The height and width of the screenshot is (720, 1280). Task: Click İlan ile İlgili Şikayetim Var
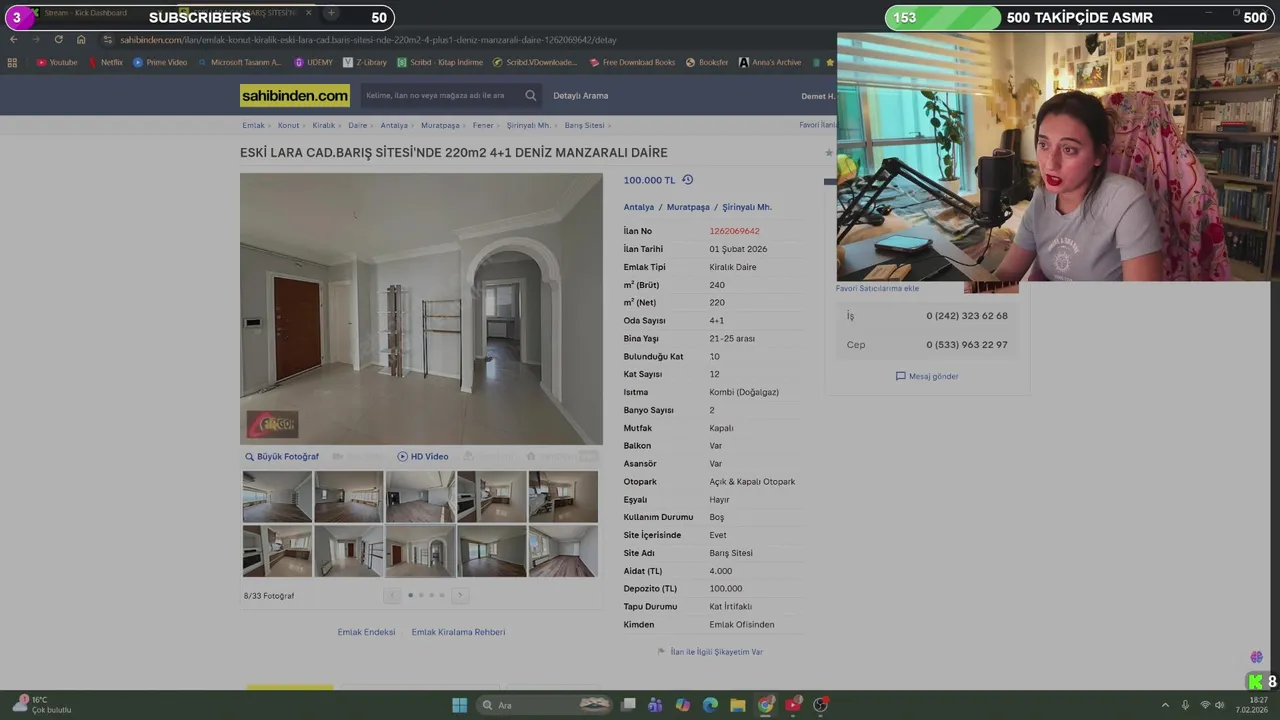tap(716, 652)
